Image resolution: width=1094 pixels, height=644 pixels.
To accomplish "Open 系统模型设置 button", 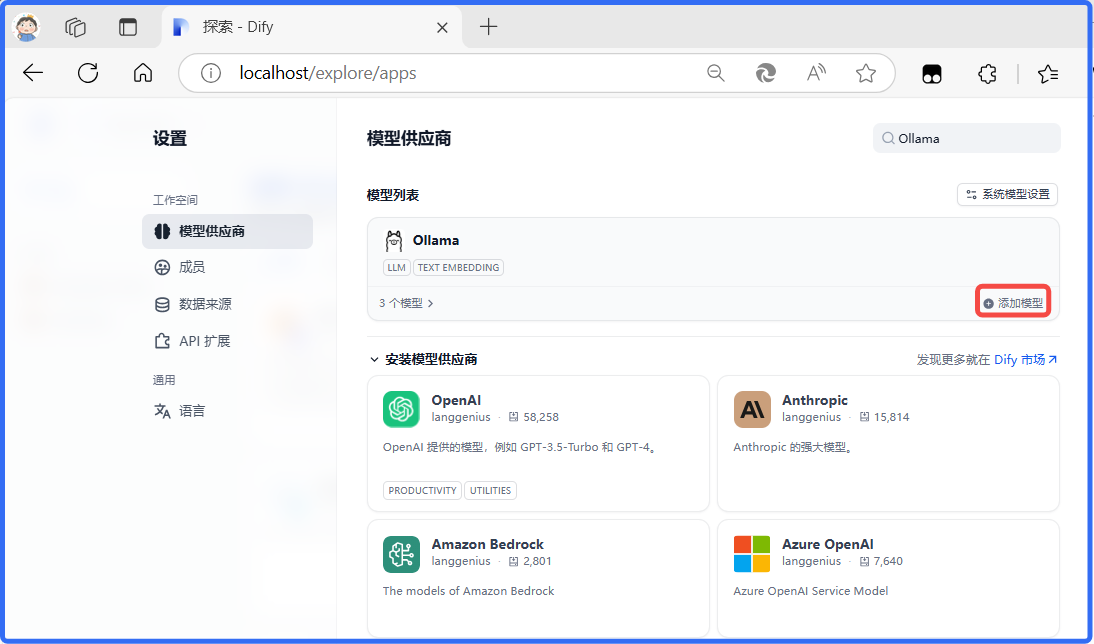I will [1007, 195].
